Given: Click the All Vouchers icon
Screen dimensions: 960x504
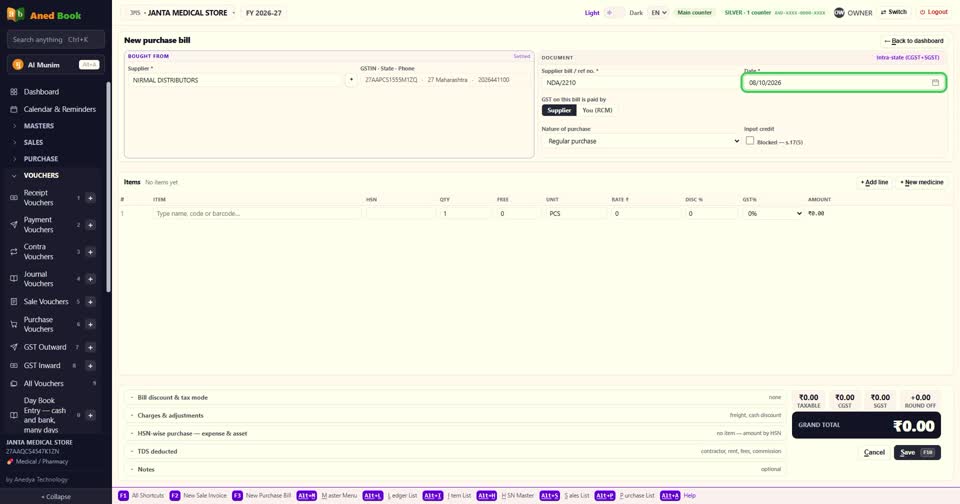Looking at the screenshot, I should 13,383.
